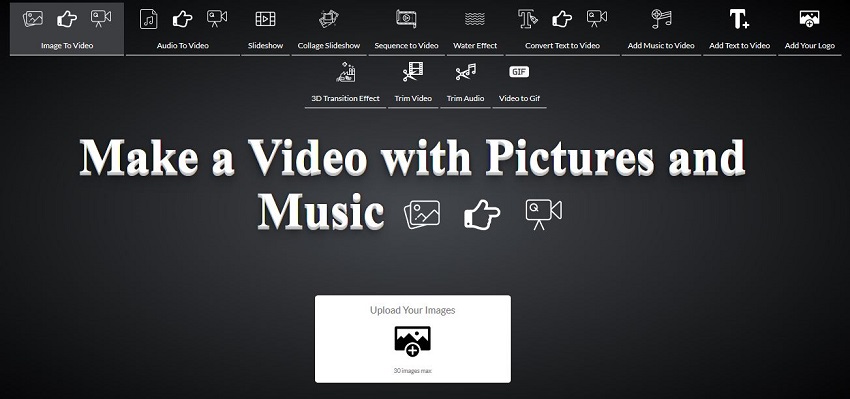Screen dimensions: 850x399
Task: Open the 3D Transition Effect label
Action: tap(345, 98)
